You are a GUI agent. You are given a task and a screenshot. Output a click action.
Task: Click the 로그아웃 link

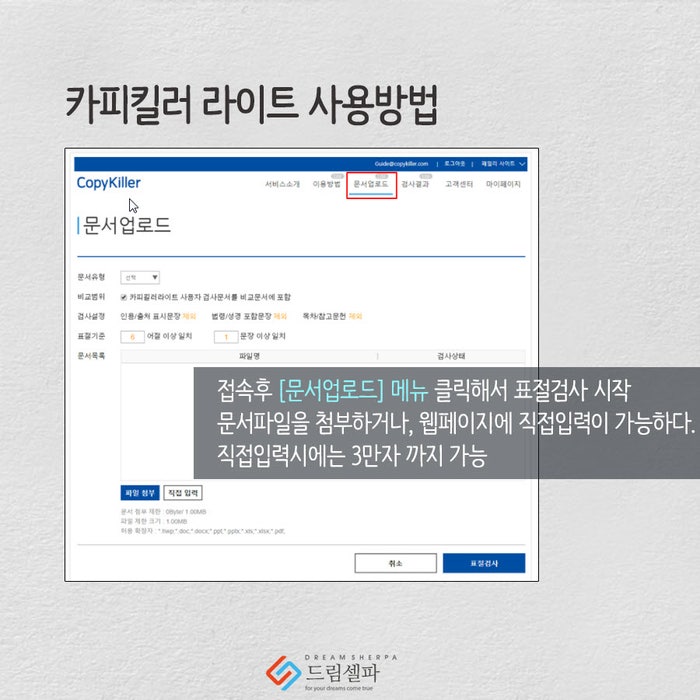point(454,164)
